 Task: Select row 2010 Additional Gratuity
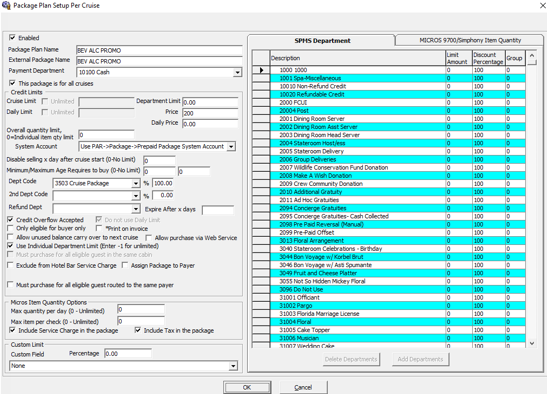click(x=397, y=192)
